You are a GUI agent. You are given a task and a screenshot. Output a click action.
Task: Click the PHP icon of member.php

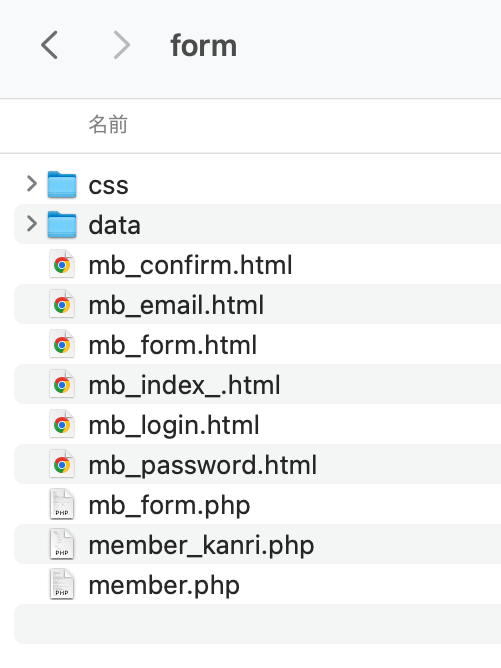62,584
